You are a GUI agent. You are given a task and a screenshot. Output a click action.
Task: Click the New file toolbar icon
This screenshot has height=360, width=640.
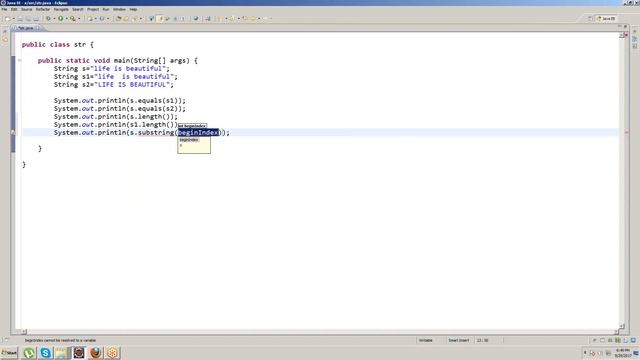coord(7,18)
